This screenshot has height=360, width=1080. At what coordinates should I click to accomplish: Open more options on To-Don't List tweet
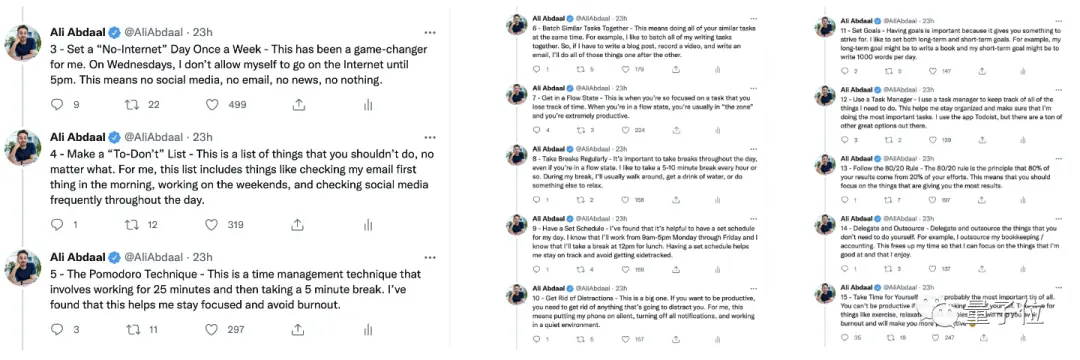click(430, 137)
